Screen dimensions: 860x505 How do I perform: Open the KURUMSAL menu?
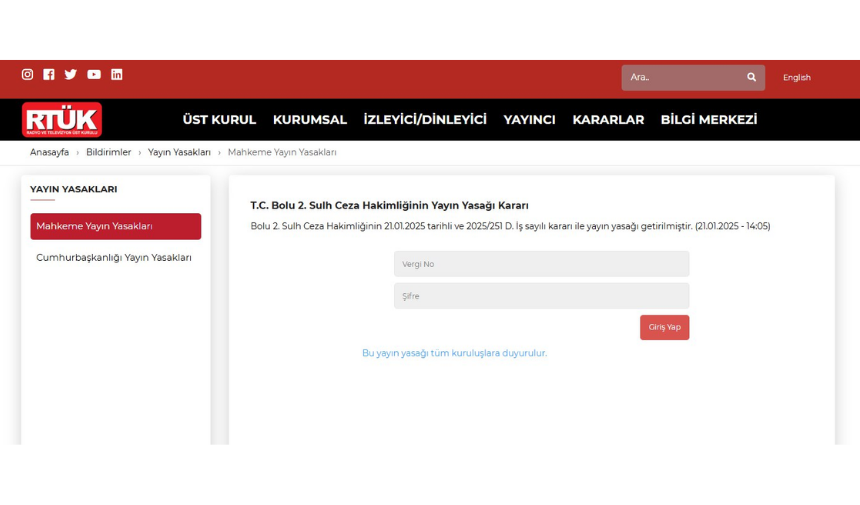pyautogui.click(x=310, y=120)
